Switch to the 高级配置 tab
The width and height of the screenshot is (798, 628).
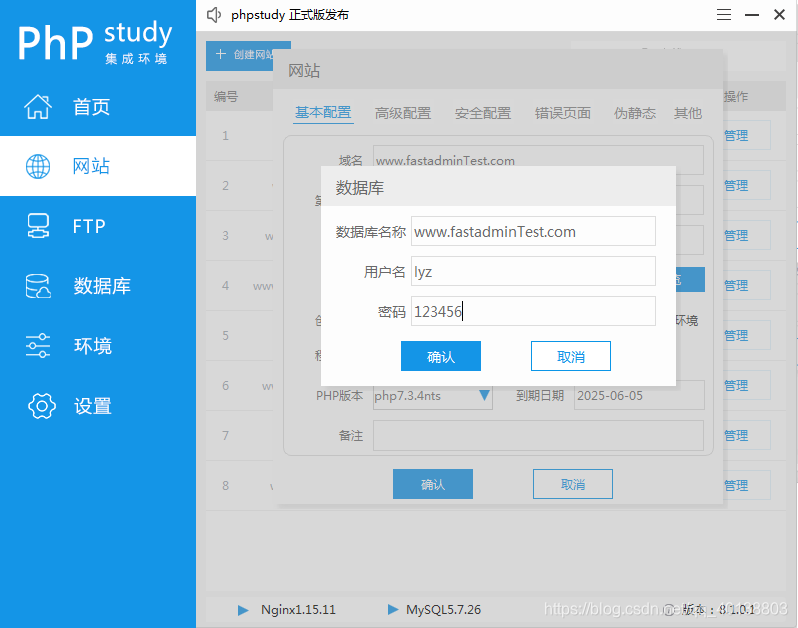tap(403, 113)
